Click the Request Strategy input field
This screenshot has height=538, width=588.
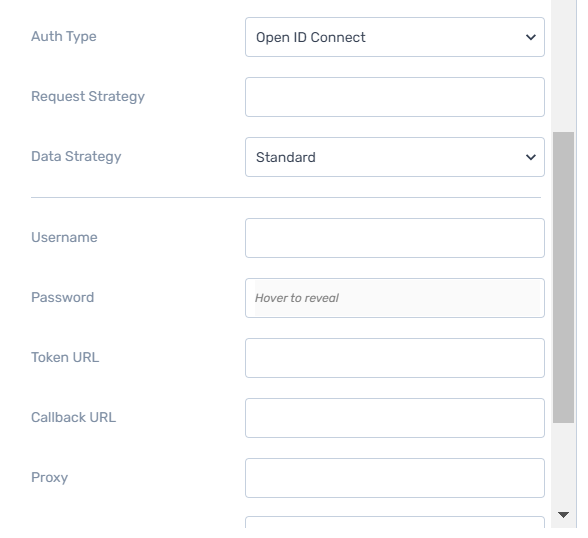[394, 97]
